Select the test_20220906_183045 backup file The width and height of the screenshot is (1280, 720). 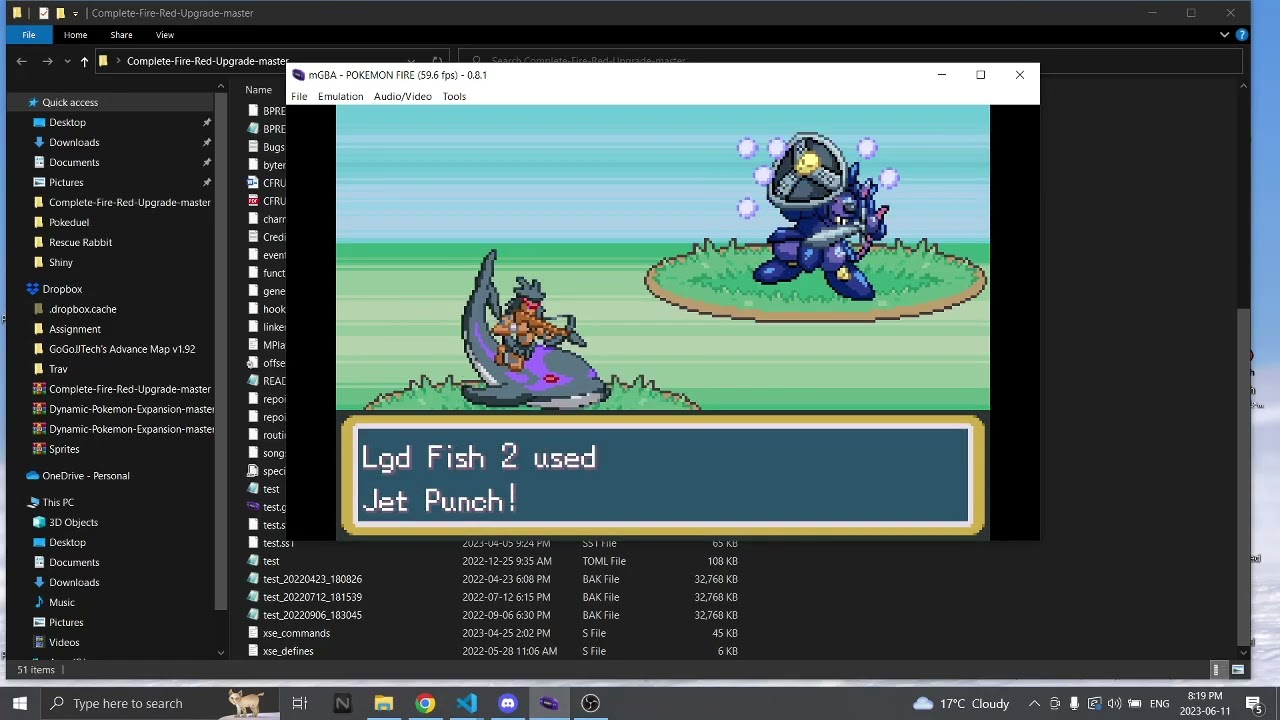click(312, 615)
